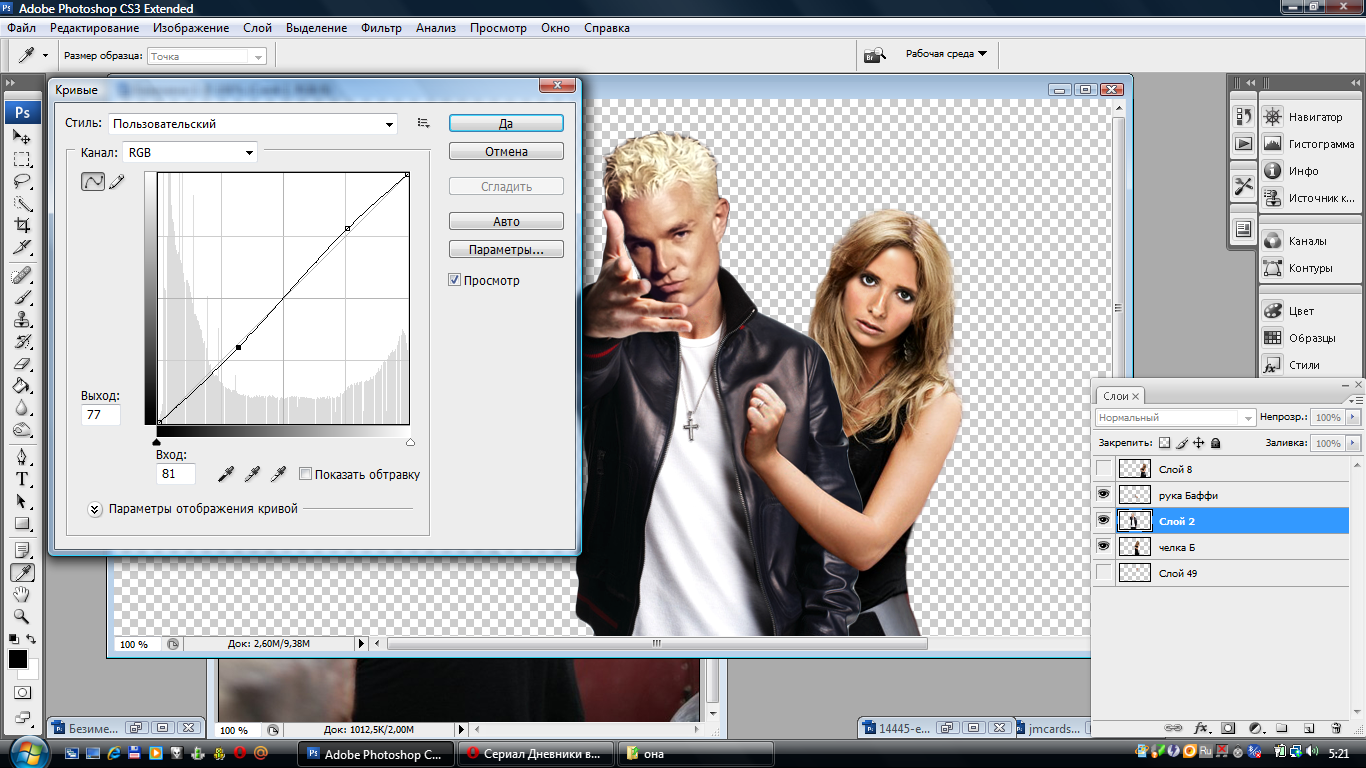This screenshot has height=768, width=1366.
Task: Click the link layers icon
Action: (x=1174, y=728)
